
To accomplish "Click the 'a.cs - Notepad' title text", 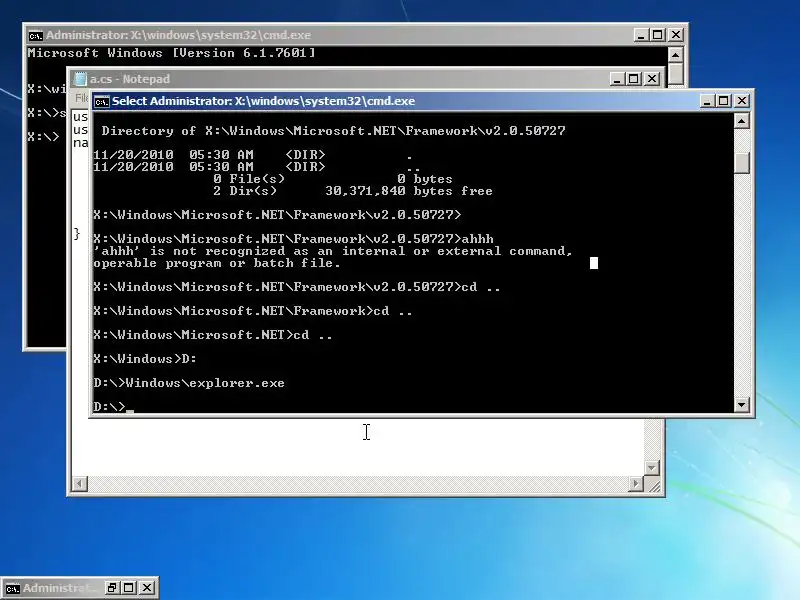I will tap(130, 79).
